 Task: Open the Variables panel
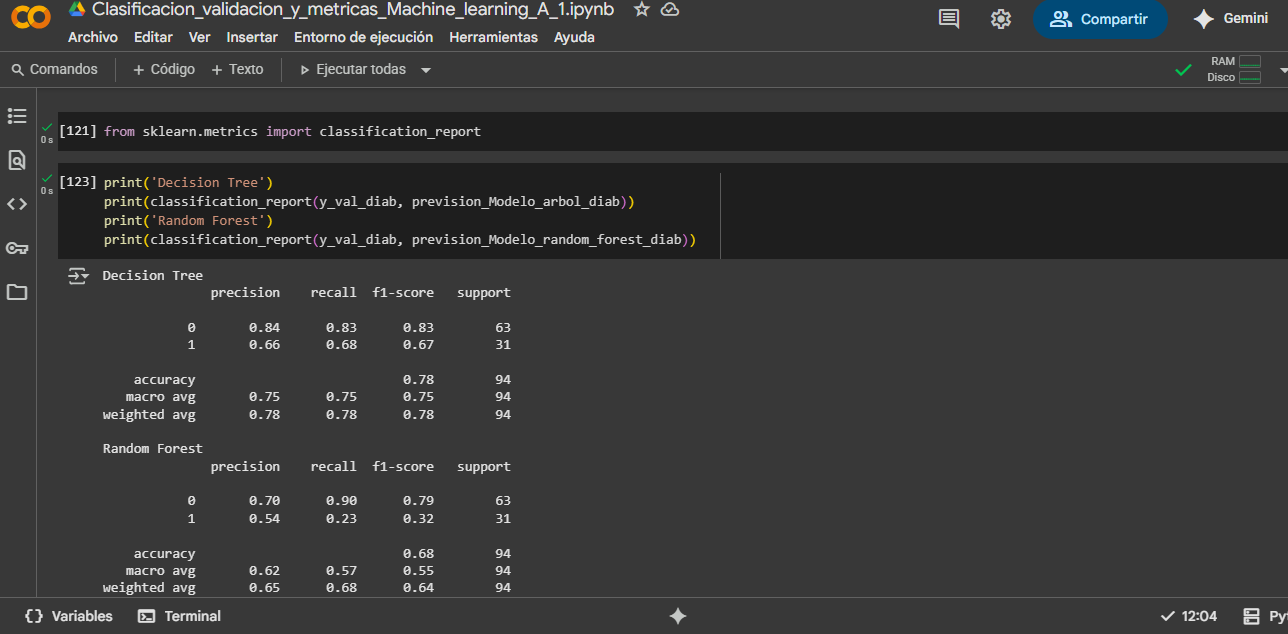coord(69,616)
